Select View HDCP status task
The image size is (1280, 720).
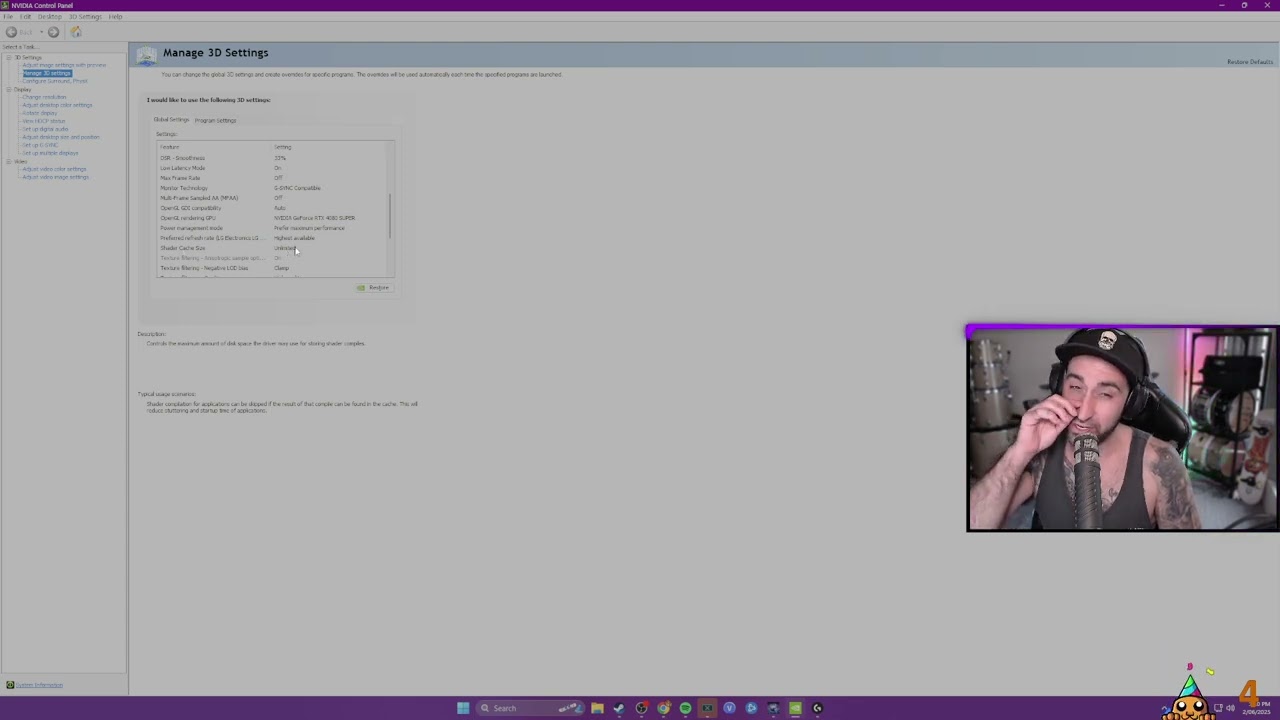tap(43, 121)
